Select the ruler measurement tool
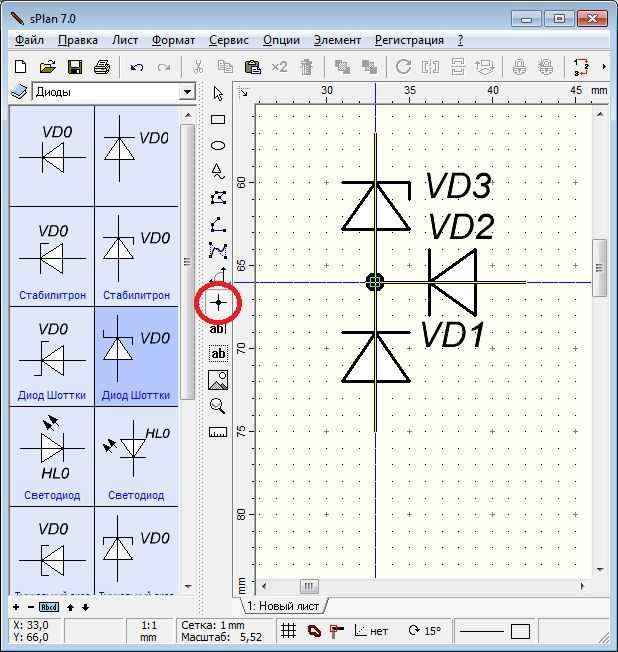The width and height of the screenshot is (618, 652). 218,432
